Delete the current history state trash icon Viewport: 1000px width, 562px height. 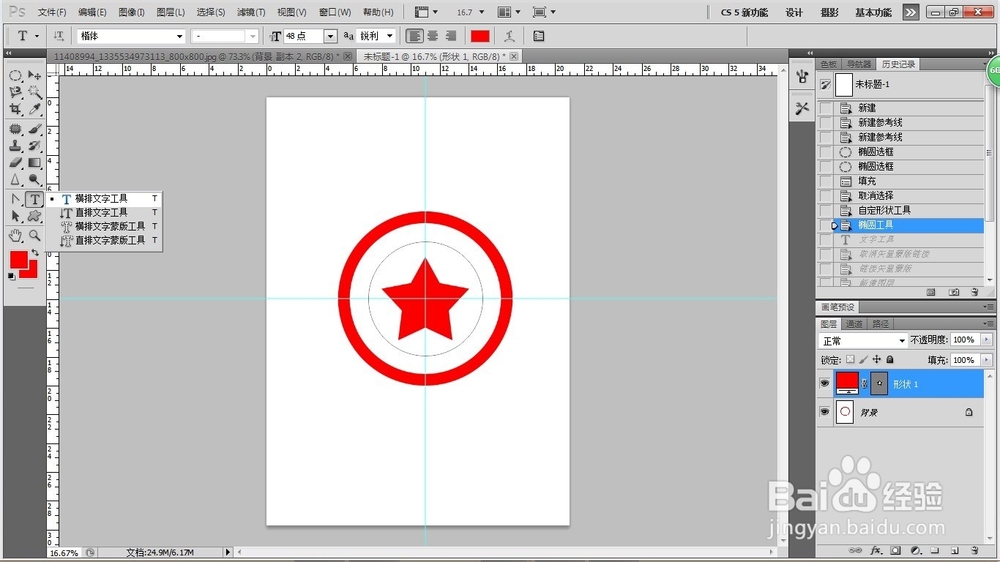tap(974, 292)
